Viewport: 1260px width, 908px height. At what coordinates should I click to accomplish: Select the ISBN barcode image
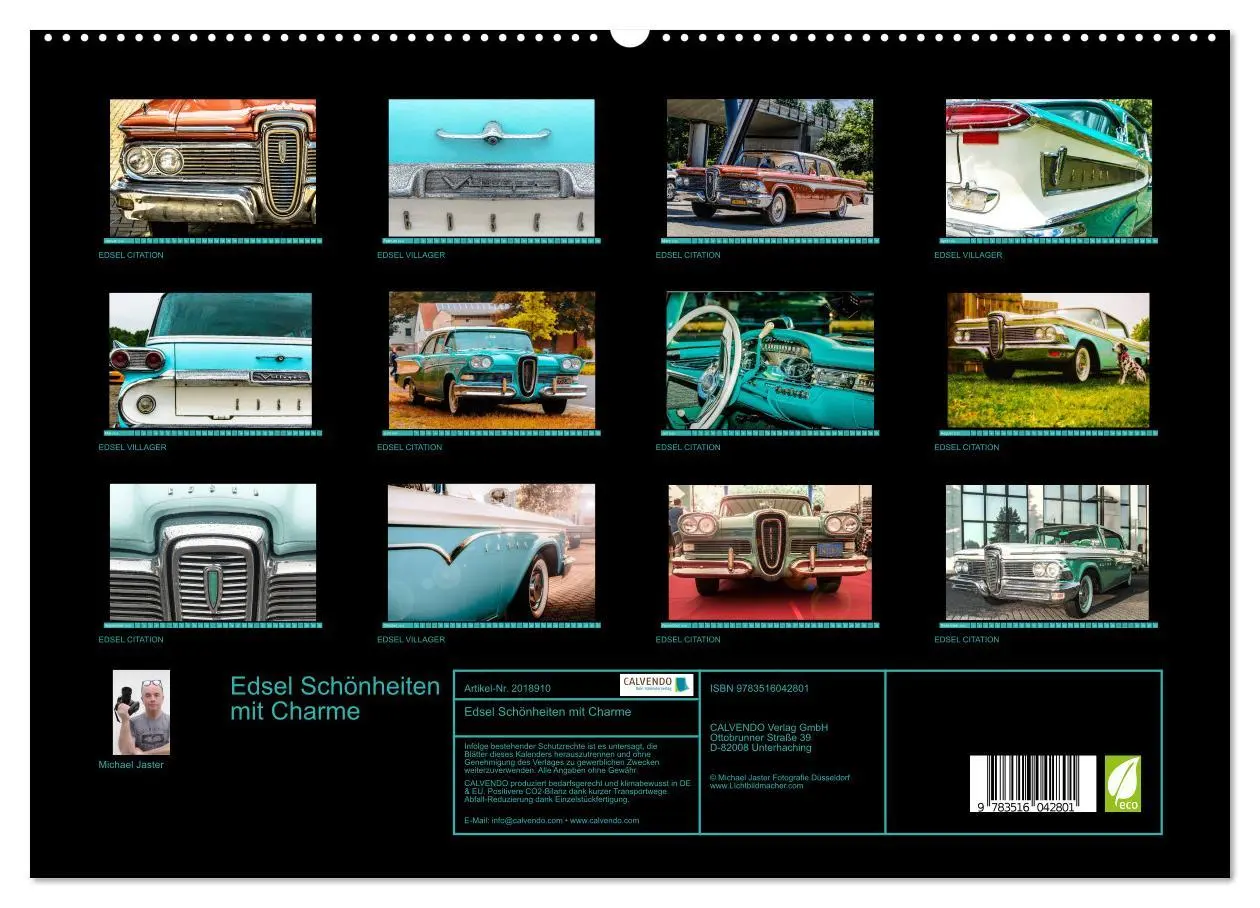point(1033,783)
